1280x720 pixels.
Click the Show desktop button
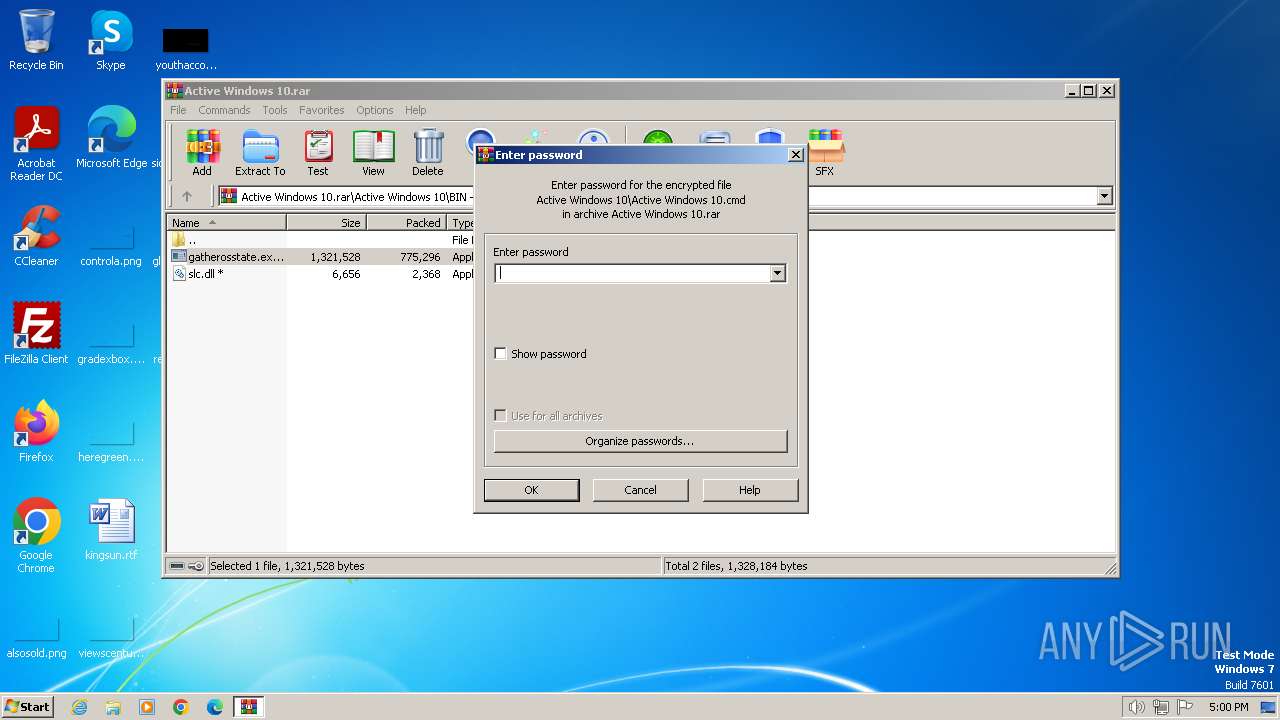pos(1268,707)
